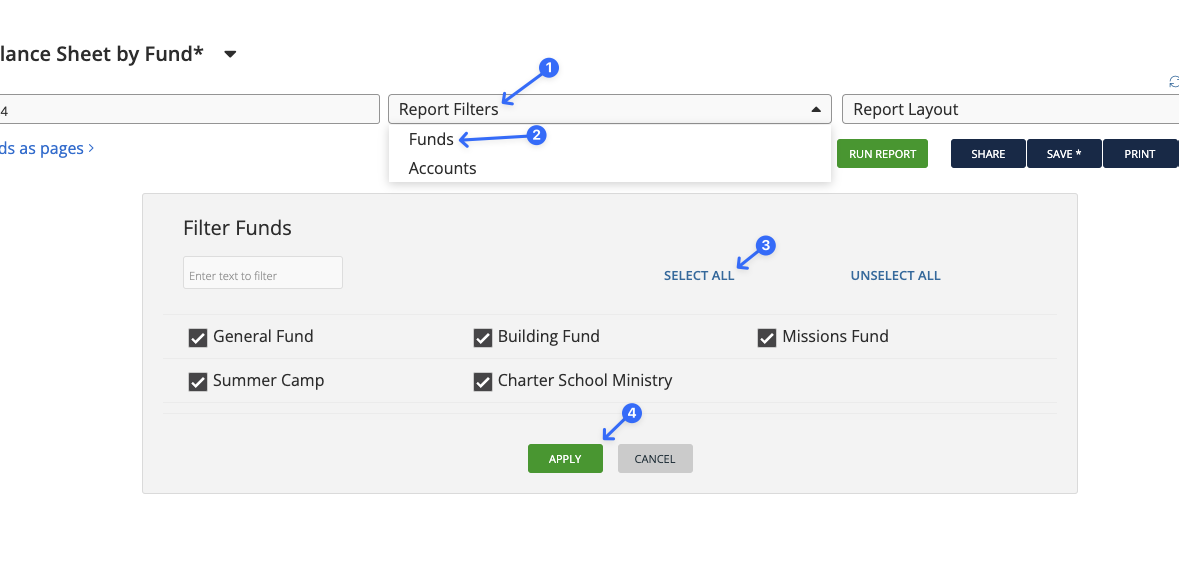Screen dimensions: 1179x561
Task: Click the 'Enter text to filter' field
Action: coord(263,274)
